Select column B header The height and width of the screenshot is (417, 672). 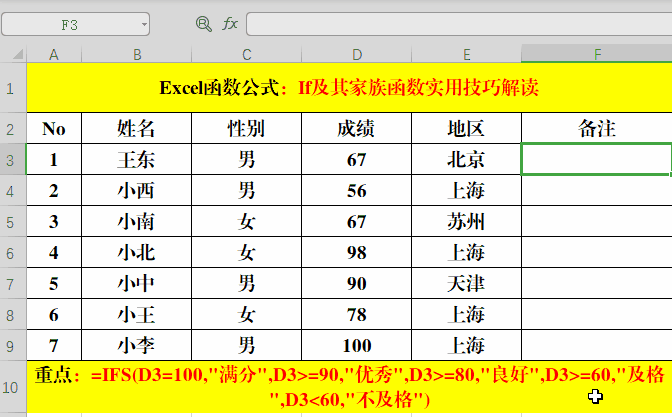[x=136, y=54]
